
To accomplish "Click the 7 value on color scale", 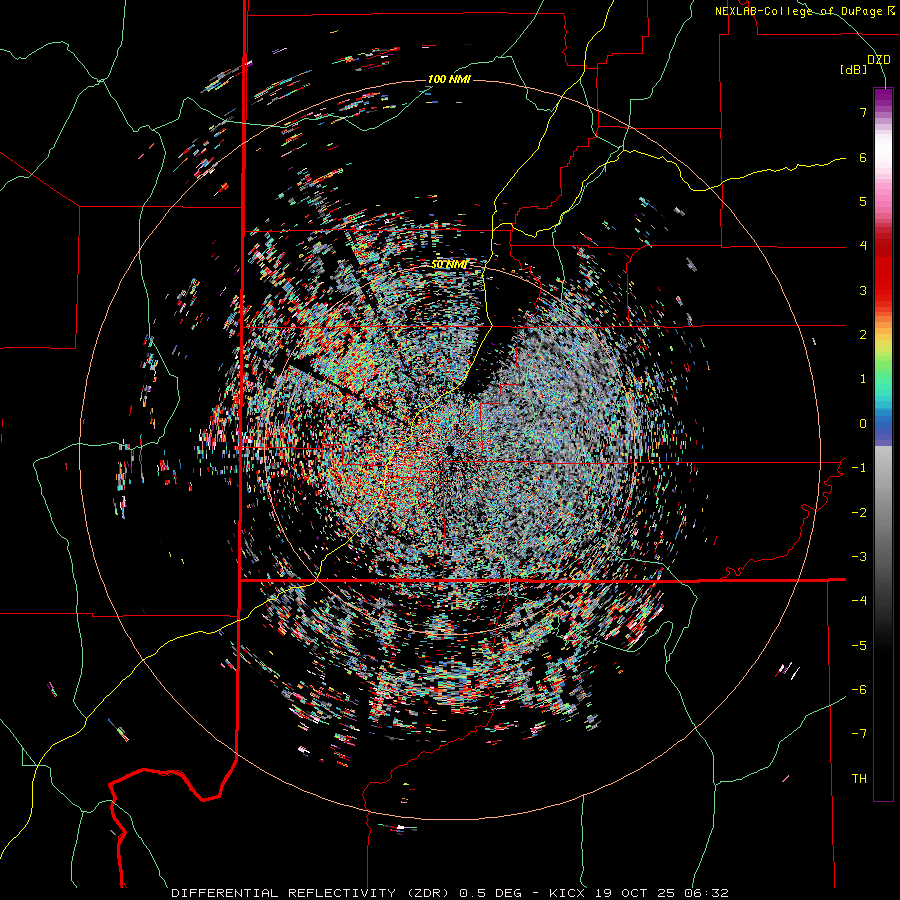I will pos(863,112).
